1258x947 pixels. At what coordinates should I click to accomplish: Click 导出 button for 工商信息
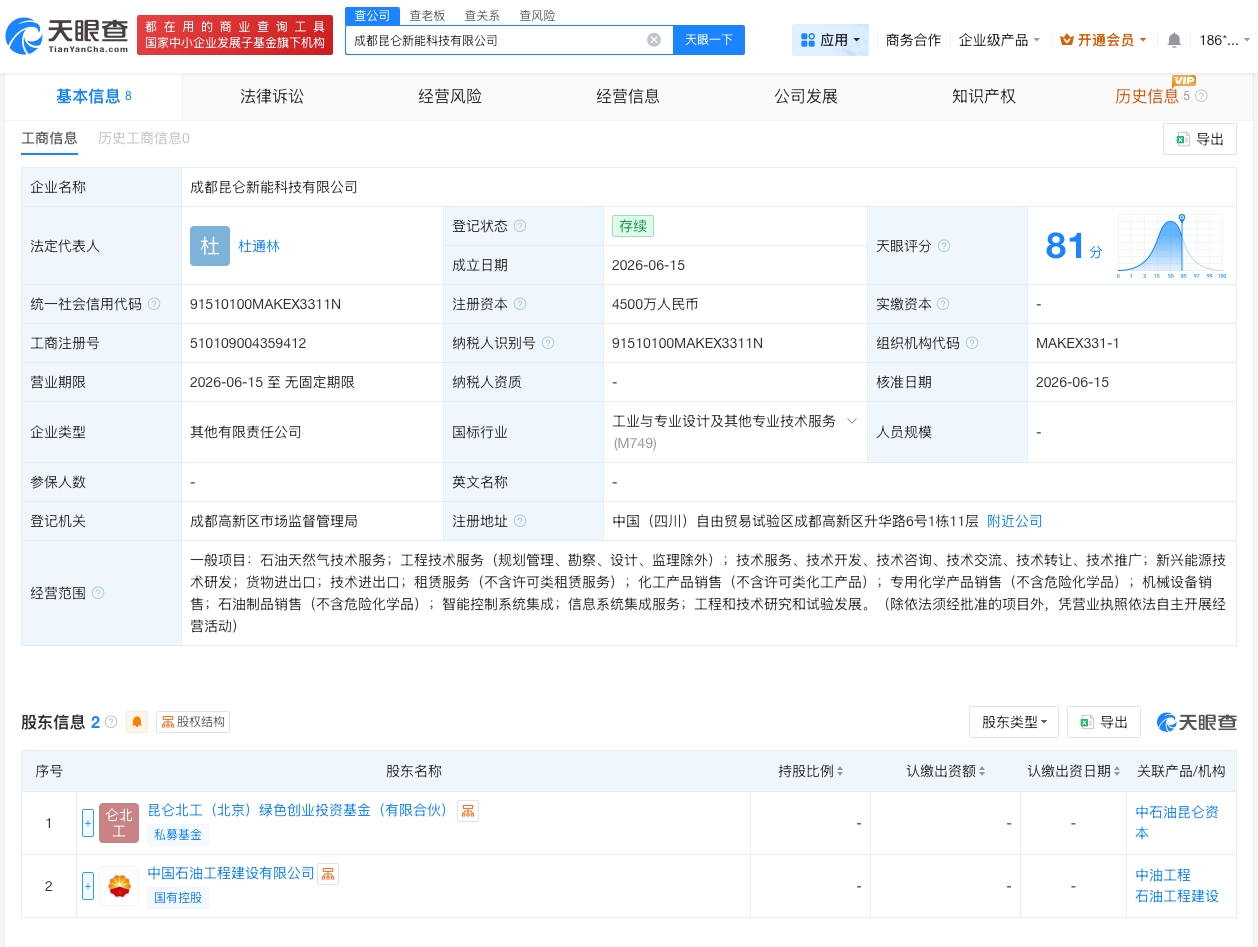1200,139
